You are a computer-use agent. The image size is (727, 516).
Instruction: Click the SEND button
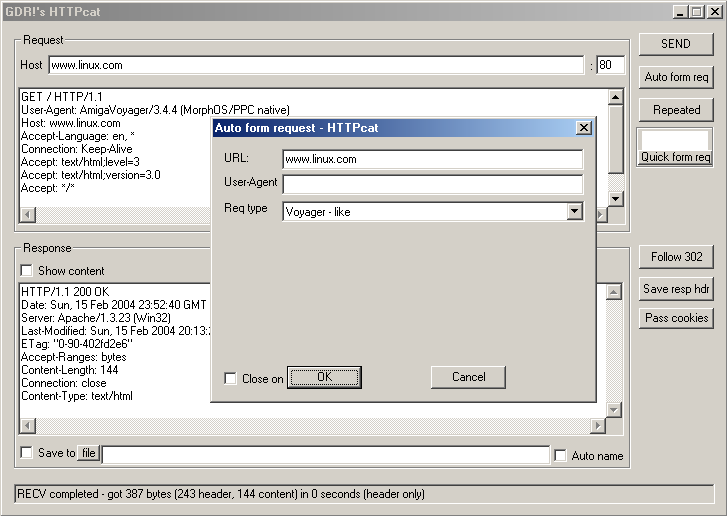pos(676,44)
